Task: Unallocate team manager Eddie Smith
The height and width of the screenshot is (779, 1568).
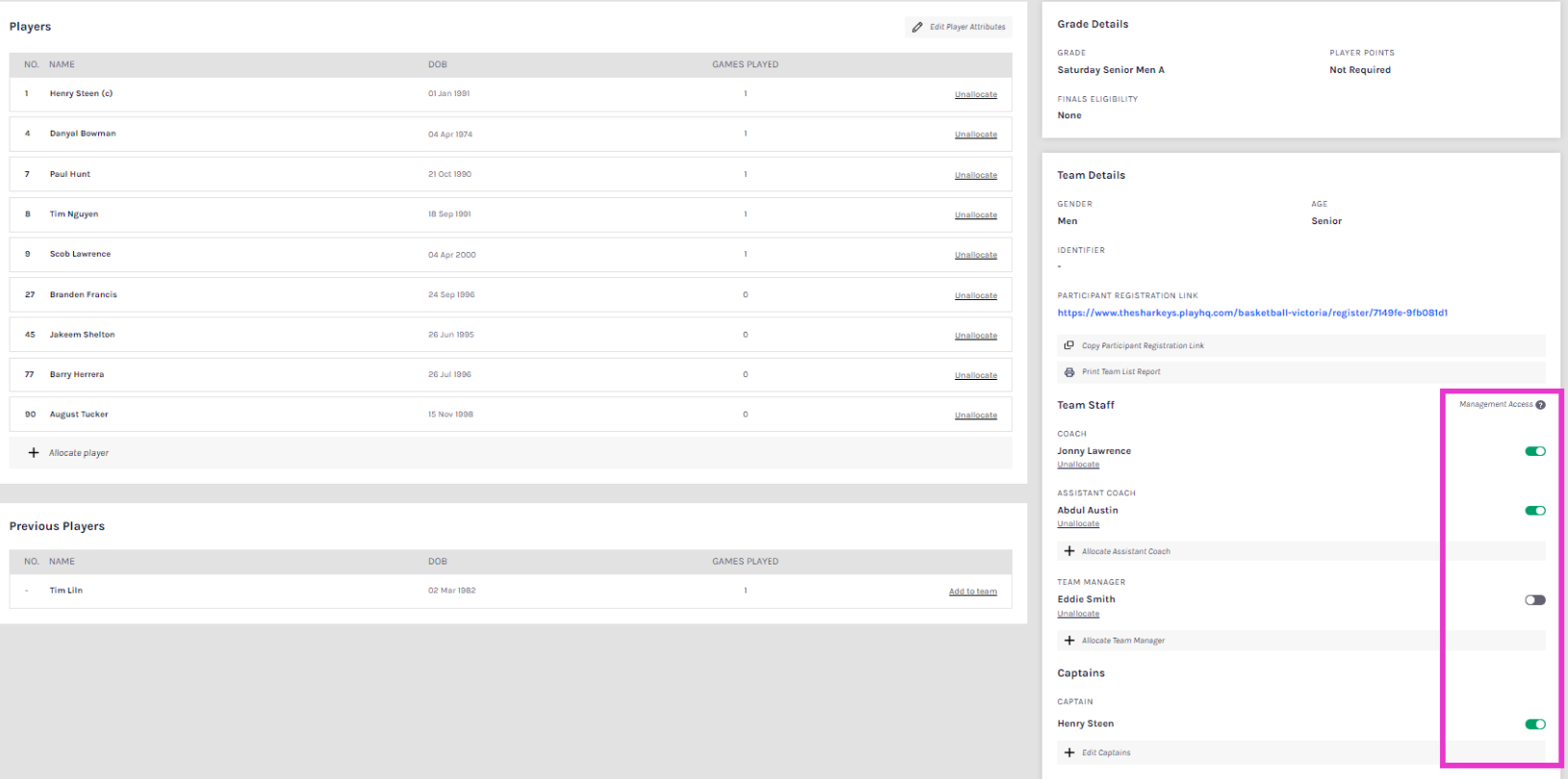Action: click(x=1077, y=614)
